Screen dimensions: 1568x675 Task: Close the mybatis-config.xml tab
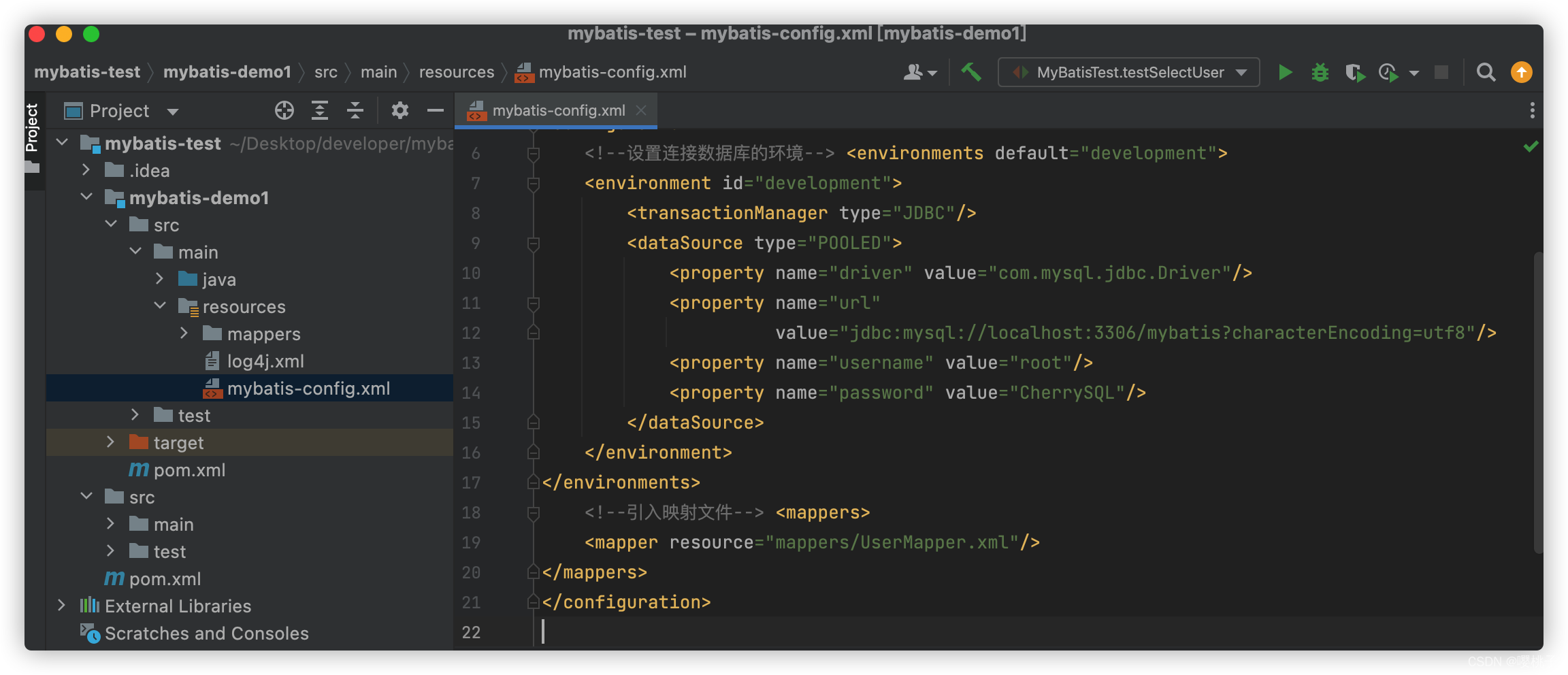(x=640, y=110)
